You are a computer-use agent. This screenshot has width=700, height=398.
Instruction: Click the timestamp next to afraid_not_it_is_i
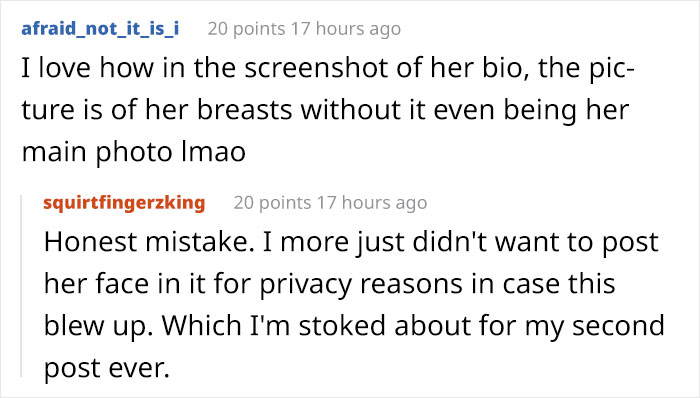click(346, 29)
